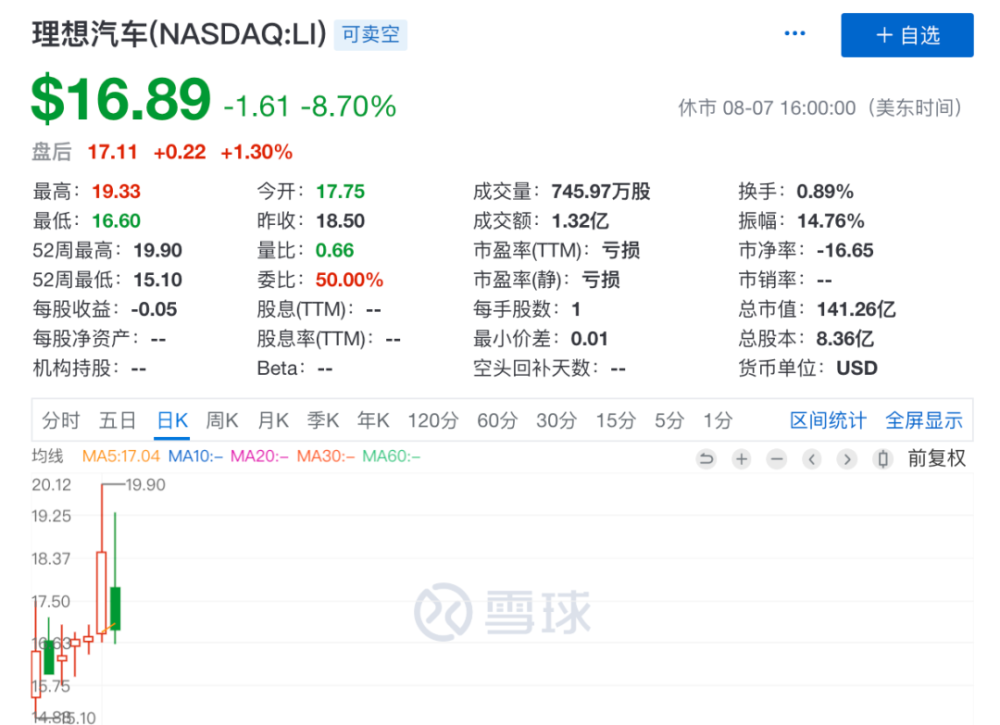Click the 今开 value 17.75
This screenshot has height=725, width=1000.
click(341, 191)
